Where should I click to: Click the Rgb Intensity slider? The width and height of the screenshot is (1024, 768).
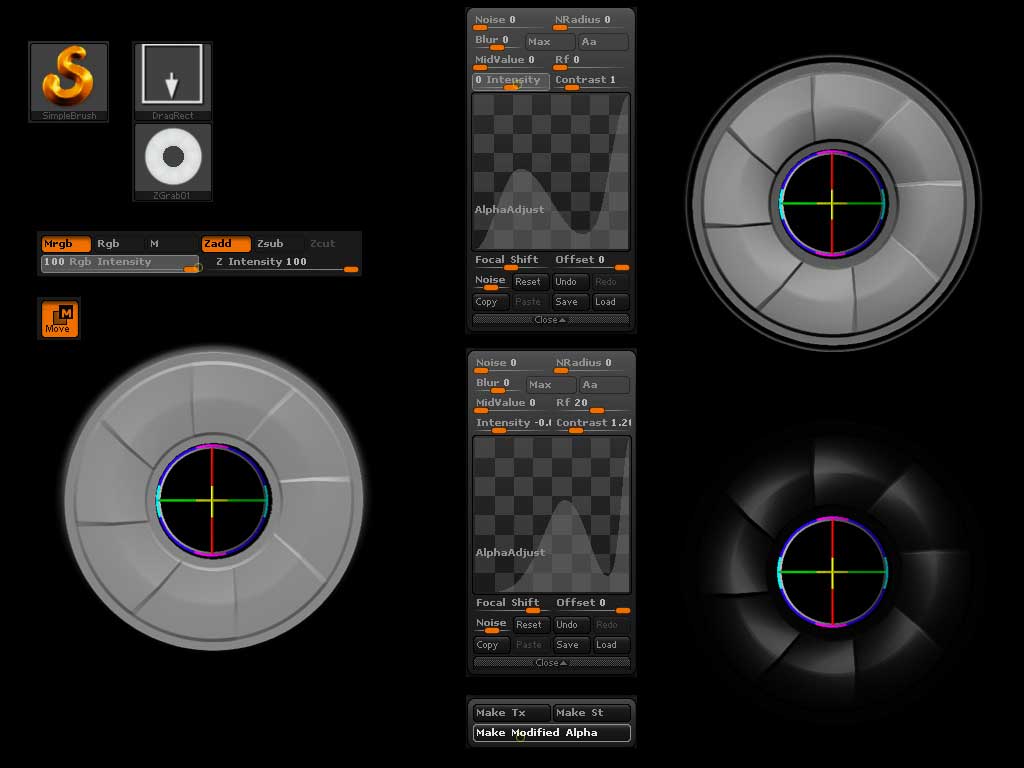coord(120,263)
